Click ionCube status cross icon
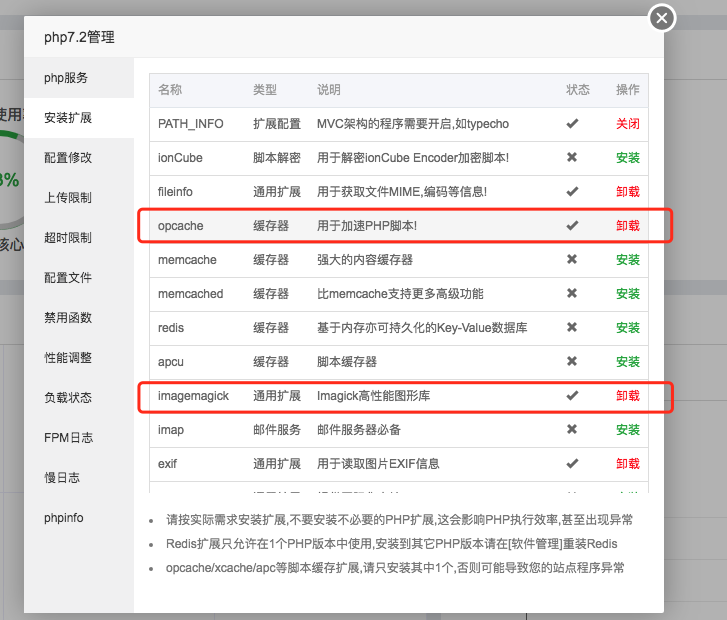 point(572,157)
